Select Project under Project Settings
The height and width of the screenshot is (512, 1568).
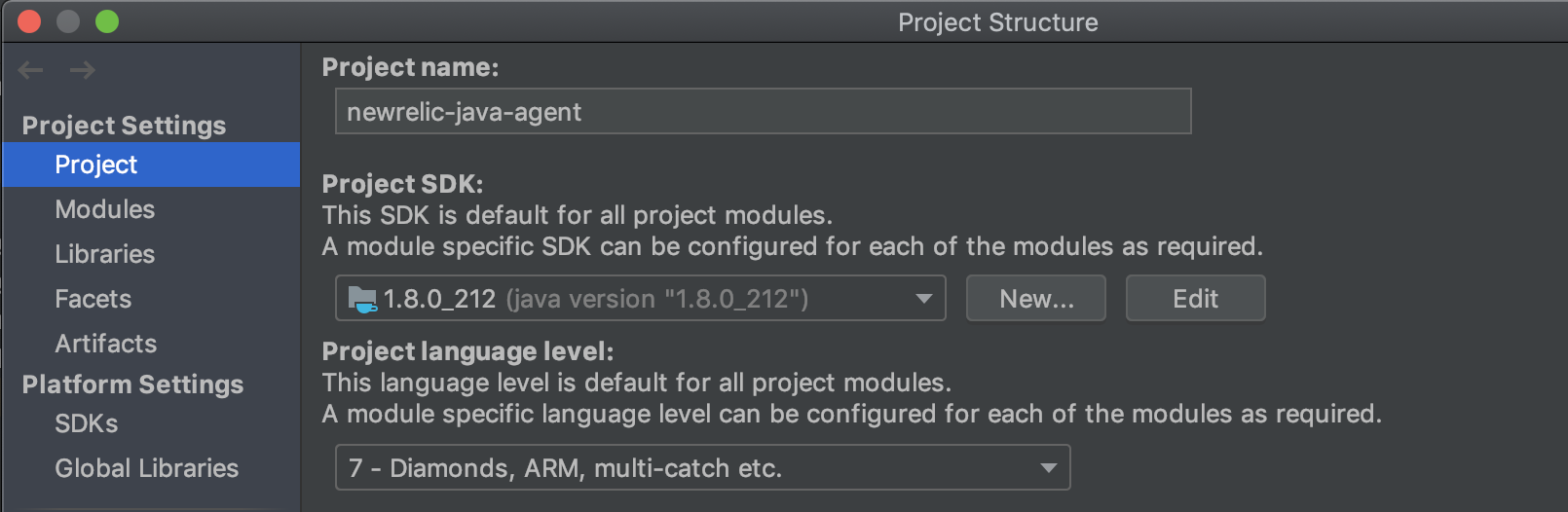click(96, 165)
